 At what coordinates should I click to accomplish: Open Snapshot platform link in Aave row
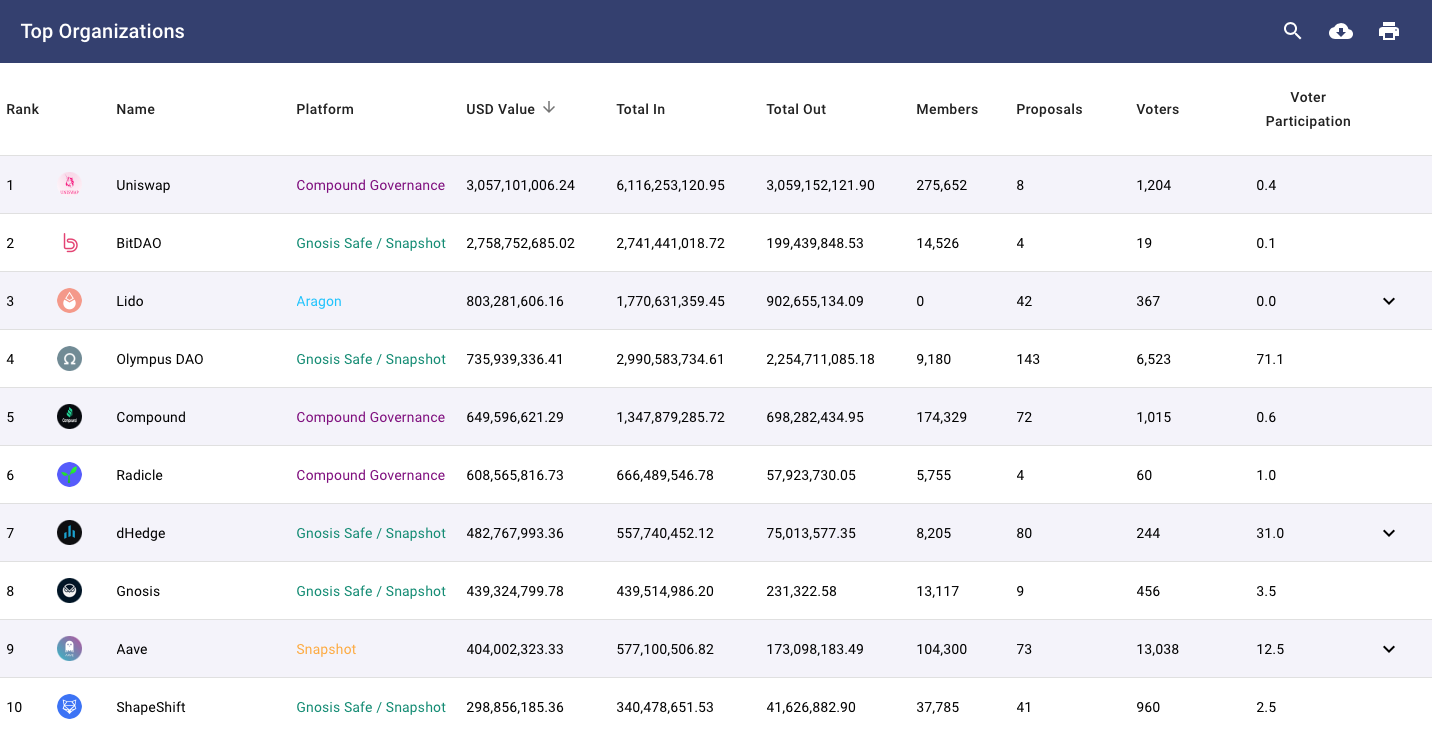[326, 649]
